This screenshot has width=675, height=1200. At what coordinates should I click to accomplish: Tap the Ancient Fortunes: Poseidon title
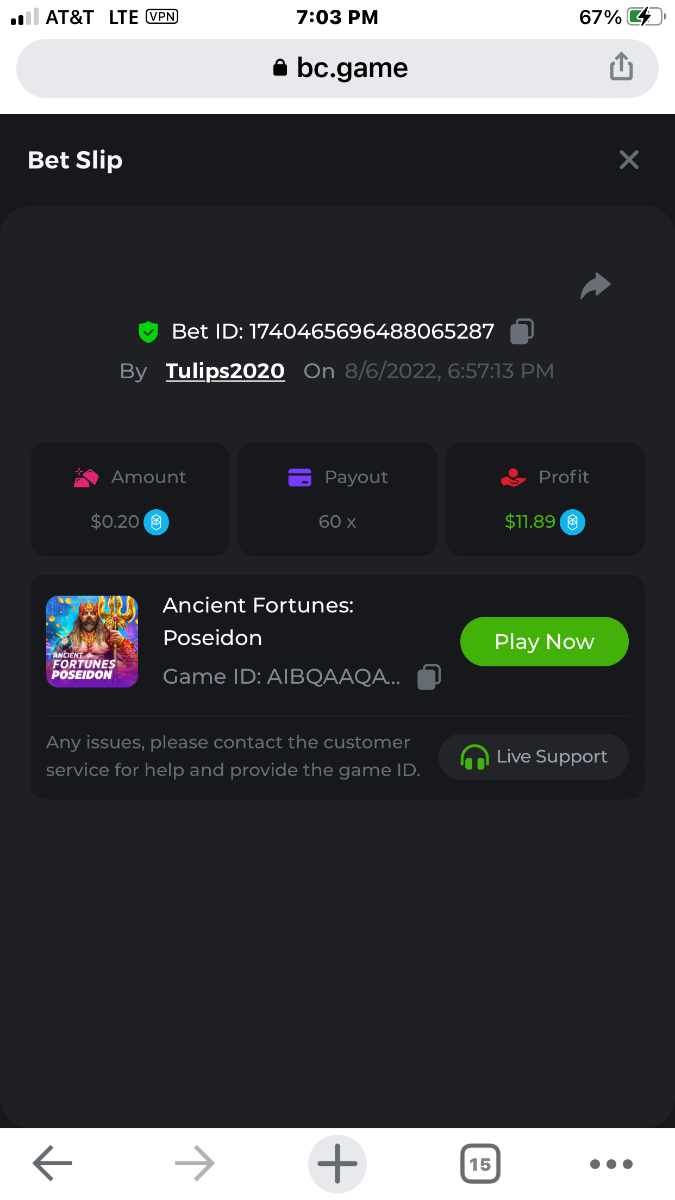258,621
